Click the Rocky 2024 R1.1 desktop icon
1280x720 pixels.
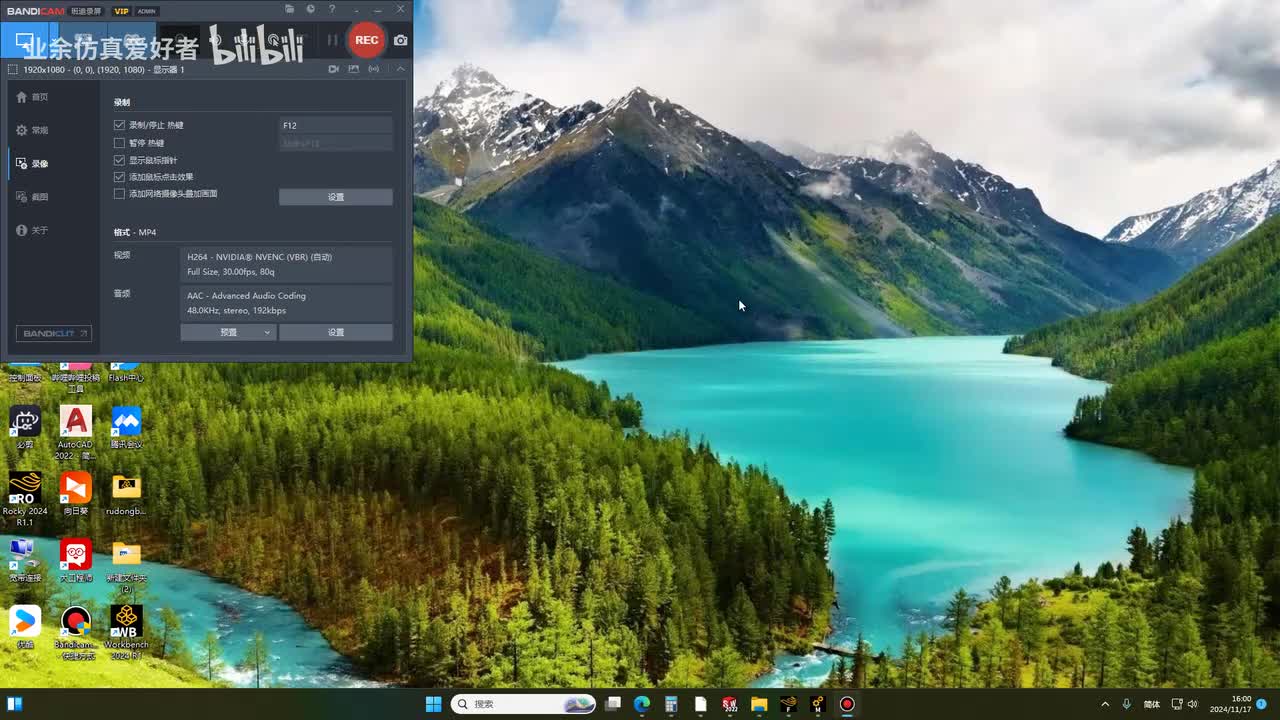25,498
